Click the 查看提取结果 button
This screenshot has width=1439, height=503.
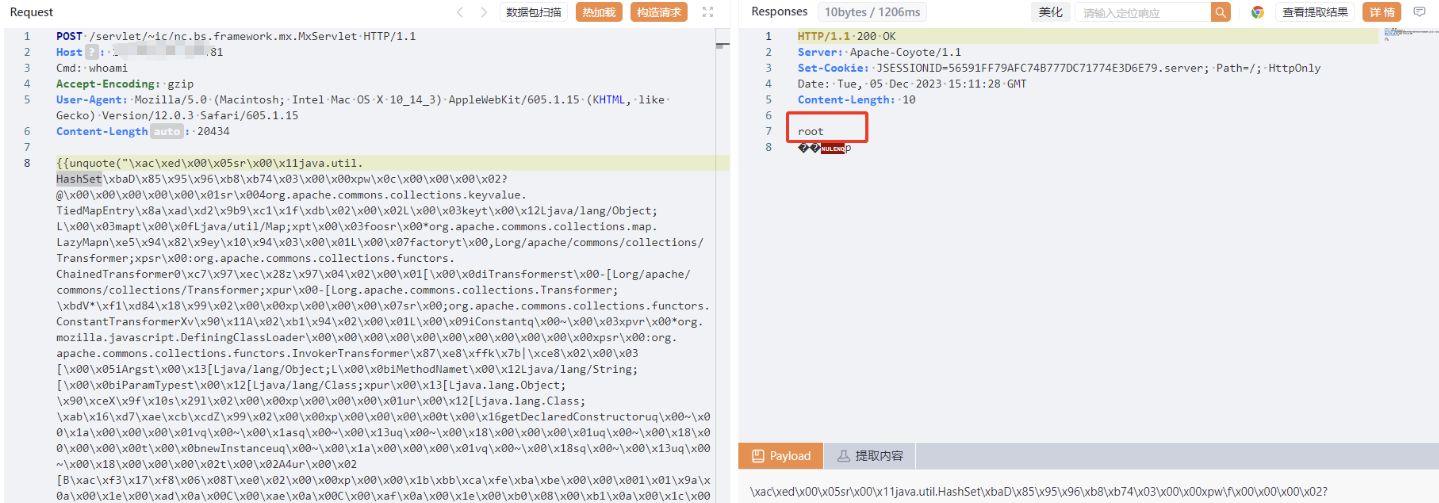click(x=1315, y=12)
